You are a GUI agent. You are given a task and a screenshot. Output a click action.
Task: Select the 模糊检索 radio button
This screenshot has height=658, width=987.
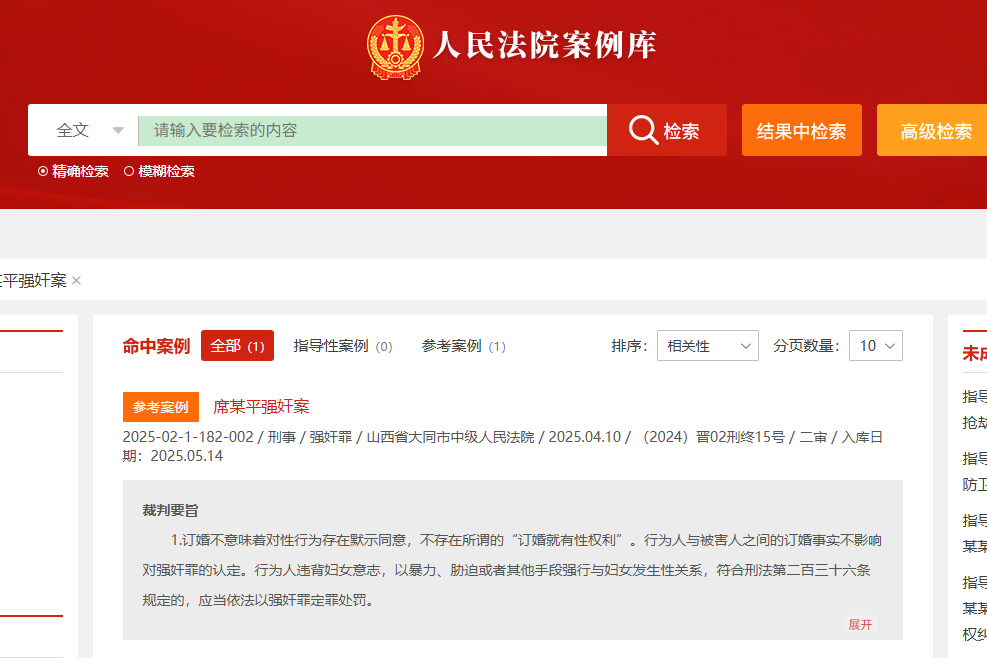tap(129, 171)
